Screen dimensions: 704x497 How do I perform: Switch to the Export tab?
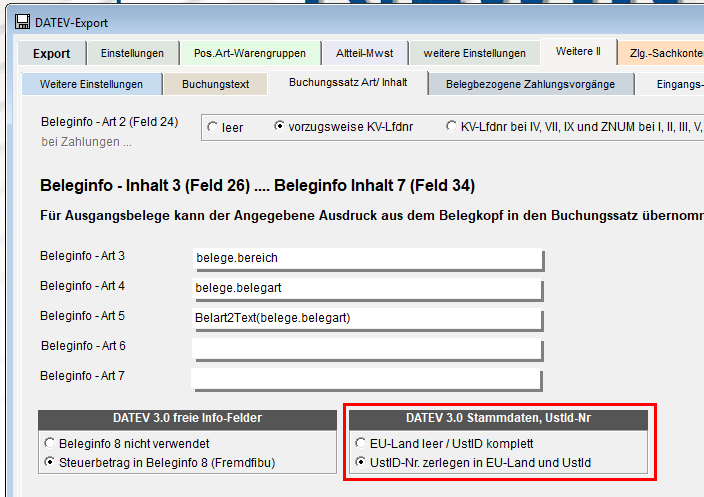coord(52,53)
